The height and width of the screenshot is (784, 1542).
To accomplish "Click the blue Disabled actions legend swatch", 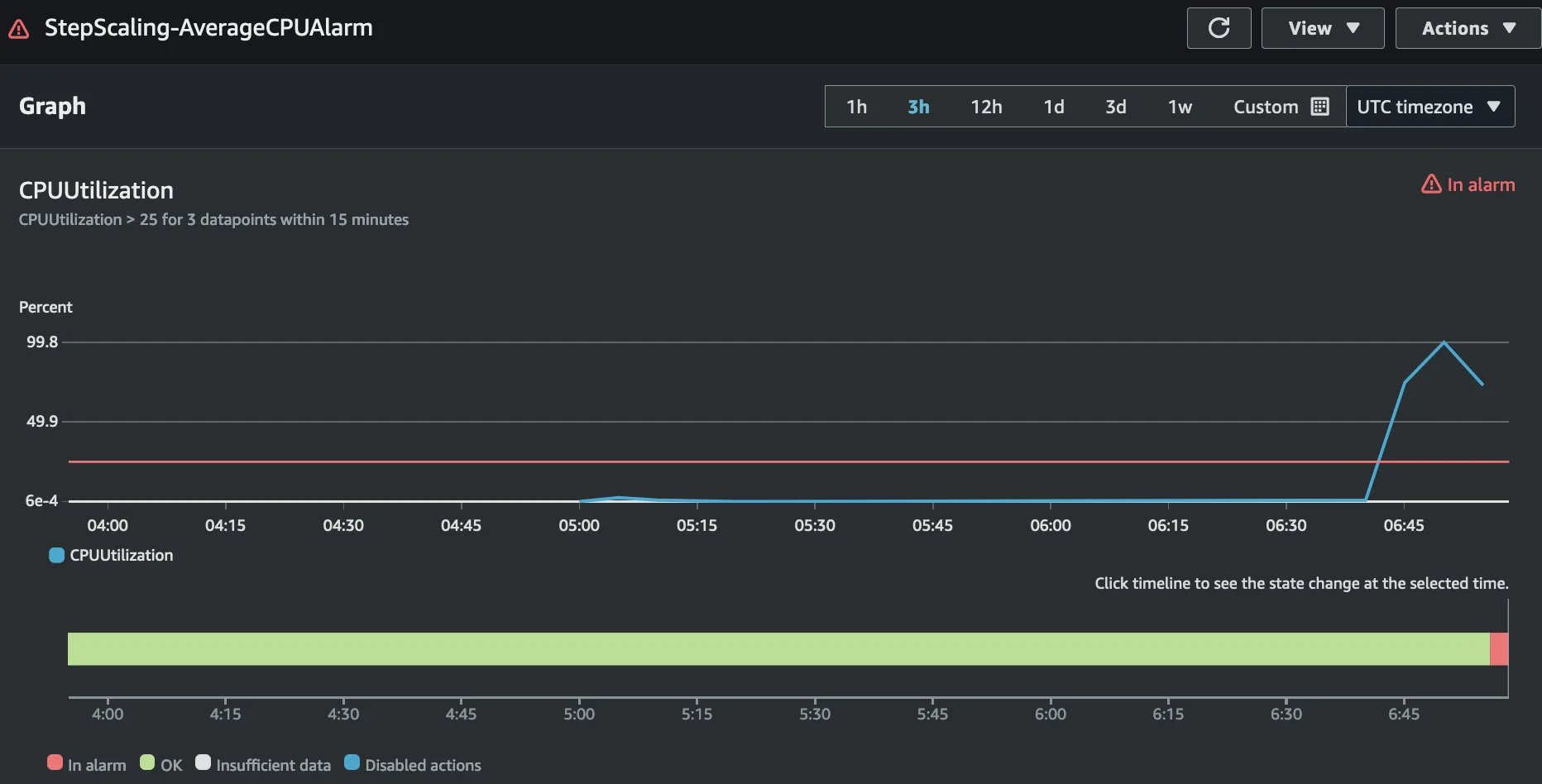I will [352, 762].
